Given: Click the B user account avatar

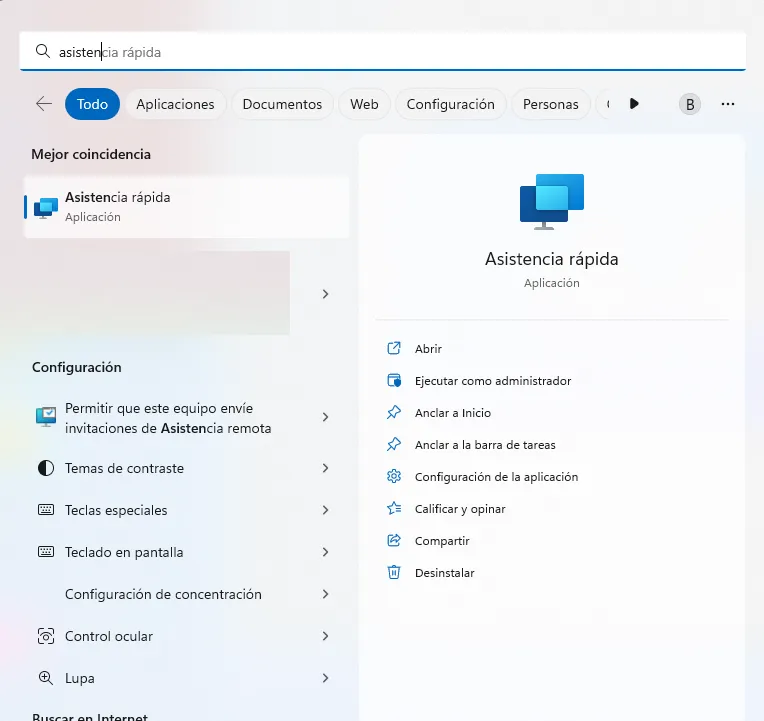Looking at the screenshot, I should (690, 104).
